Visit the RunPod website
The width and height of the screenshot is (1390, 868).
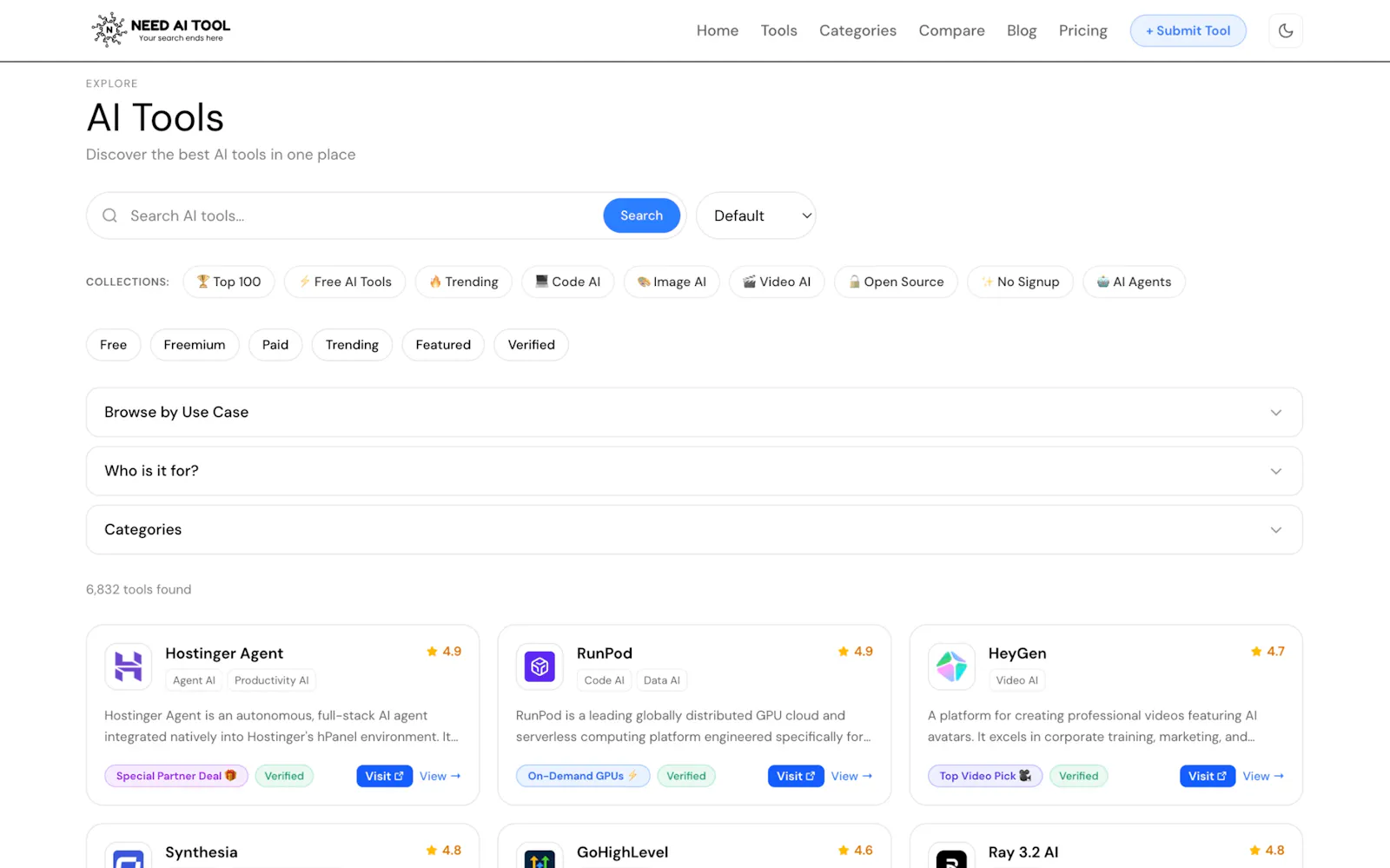click(x=796, y=776)
